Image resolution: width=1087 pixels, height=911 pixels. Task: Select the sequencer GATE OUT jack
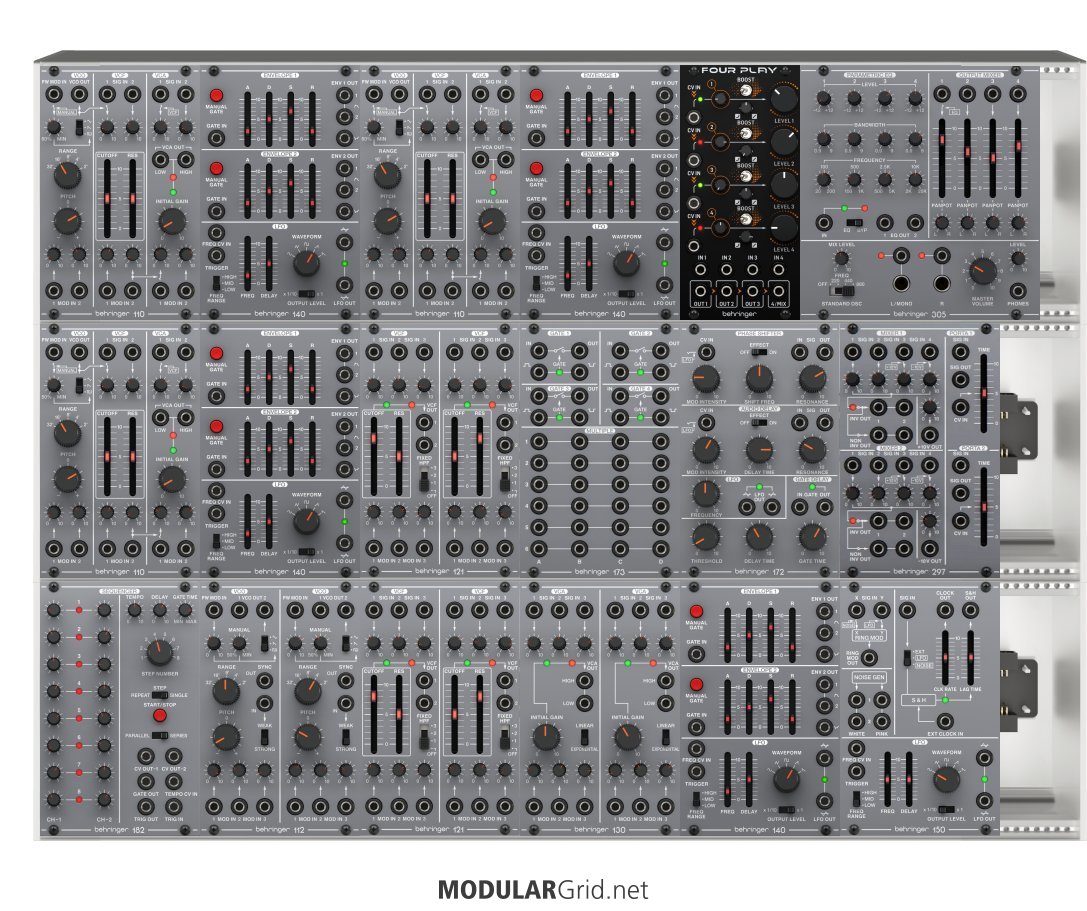tap(146, 782)
